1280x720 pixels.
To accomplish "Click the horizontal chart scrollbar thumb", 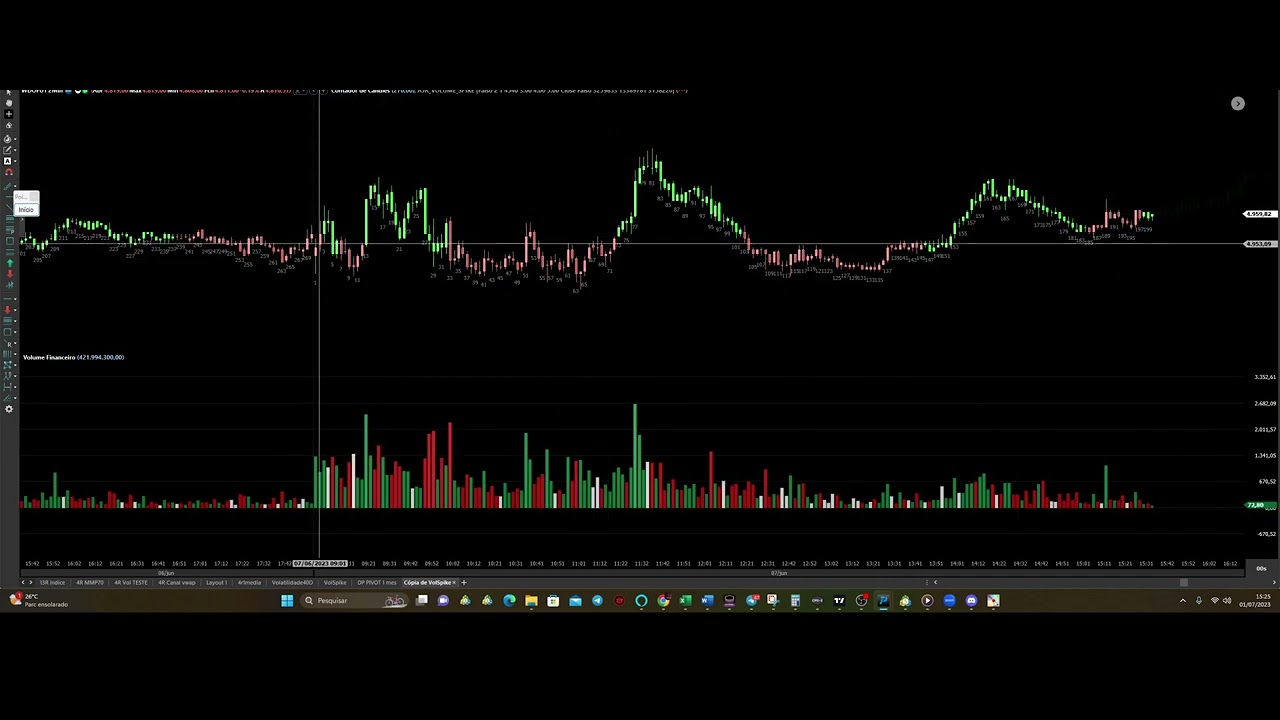I will coord(1184,582).
